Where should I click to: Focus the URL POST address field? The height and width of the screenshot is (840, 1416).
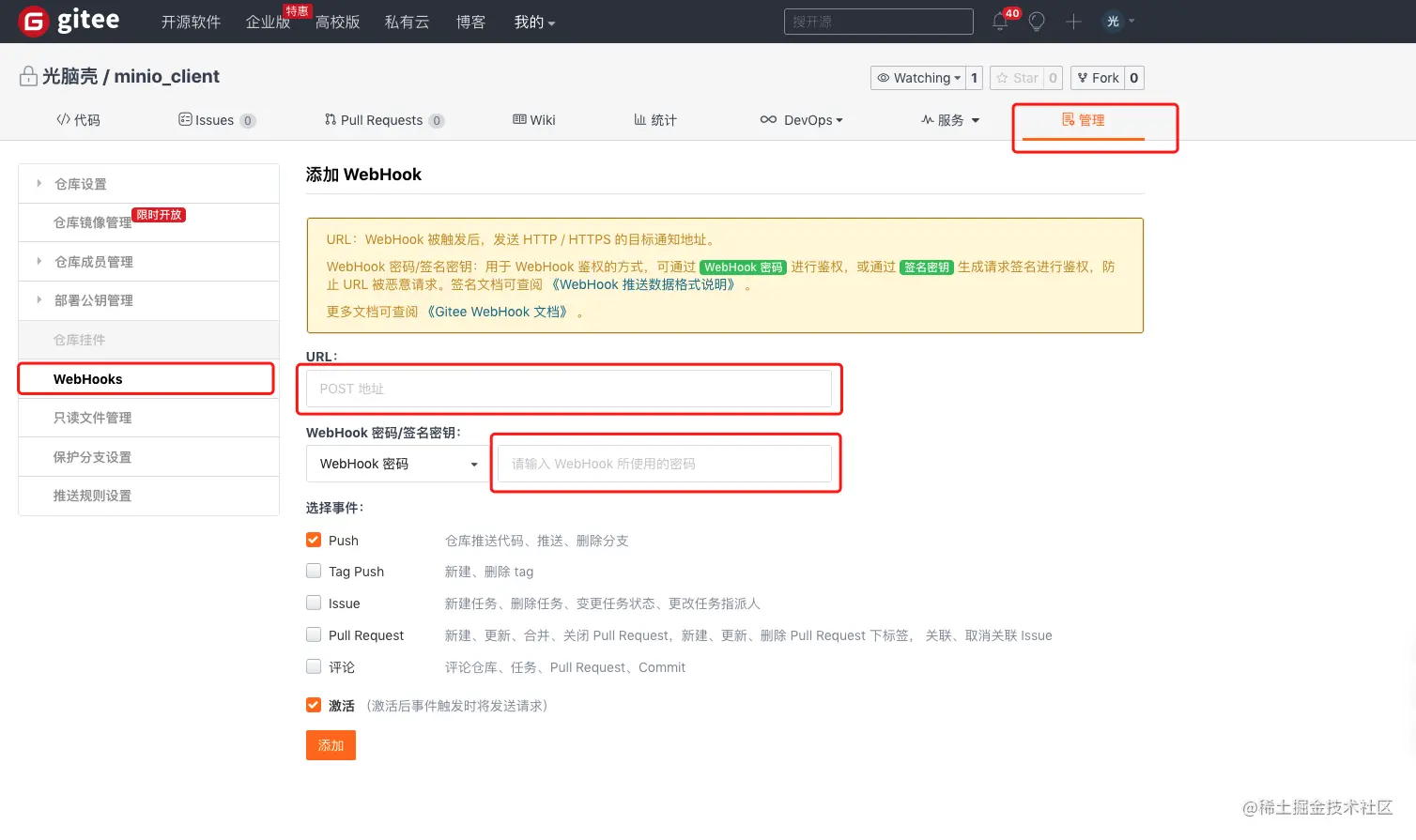569,389
